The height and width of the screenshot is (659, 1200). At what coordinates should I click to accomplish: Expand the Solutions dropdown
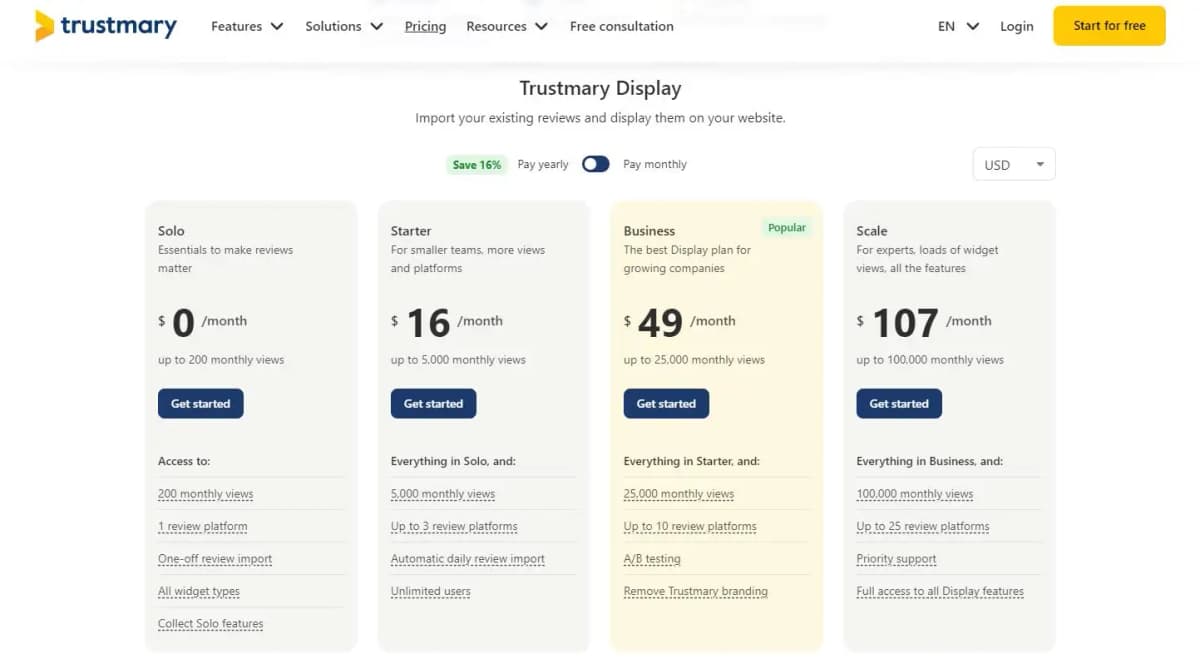[344, 26]
